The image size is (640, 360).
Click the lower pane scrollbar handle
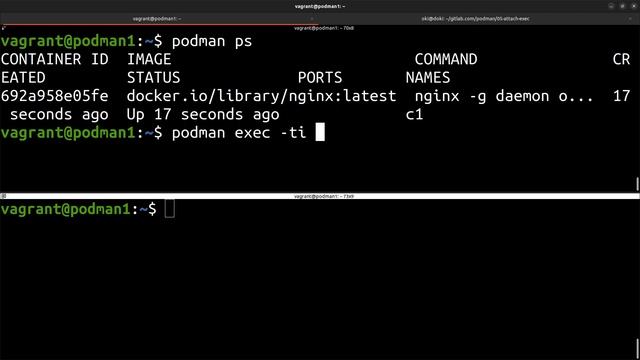pyautogui.click(x=637, y=348)
